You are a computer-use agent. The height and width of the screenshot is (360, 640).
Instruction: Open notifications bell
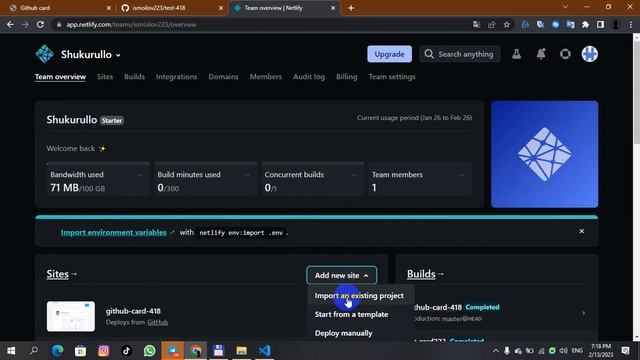tap(541, 54)
